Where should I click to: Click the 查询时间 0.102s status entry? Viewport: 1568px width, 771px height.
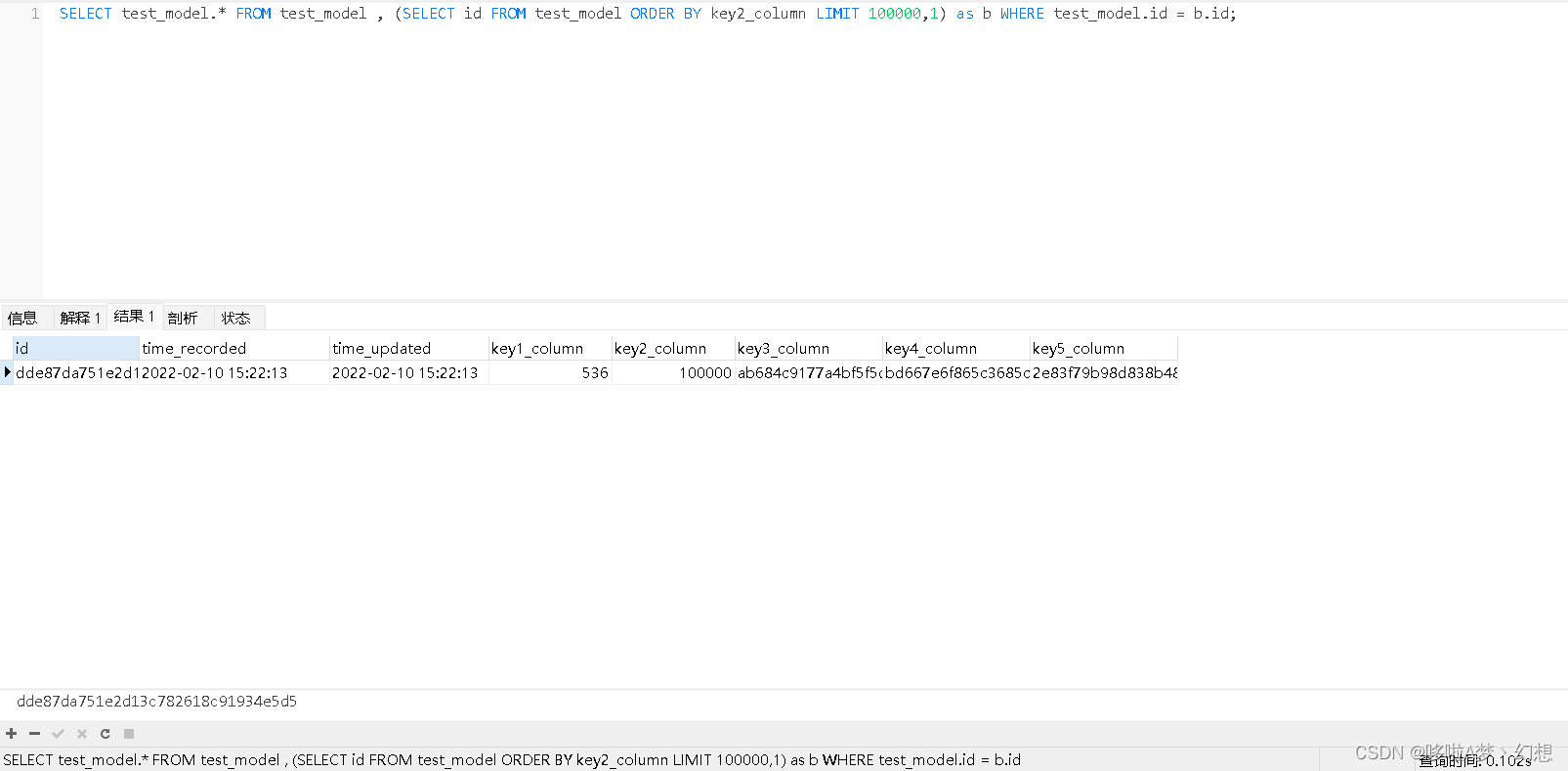[1475, 760]
